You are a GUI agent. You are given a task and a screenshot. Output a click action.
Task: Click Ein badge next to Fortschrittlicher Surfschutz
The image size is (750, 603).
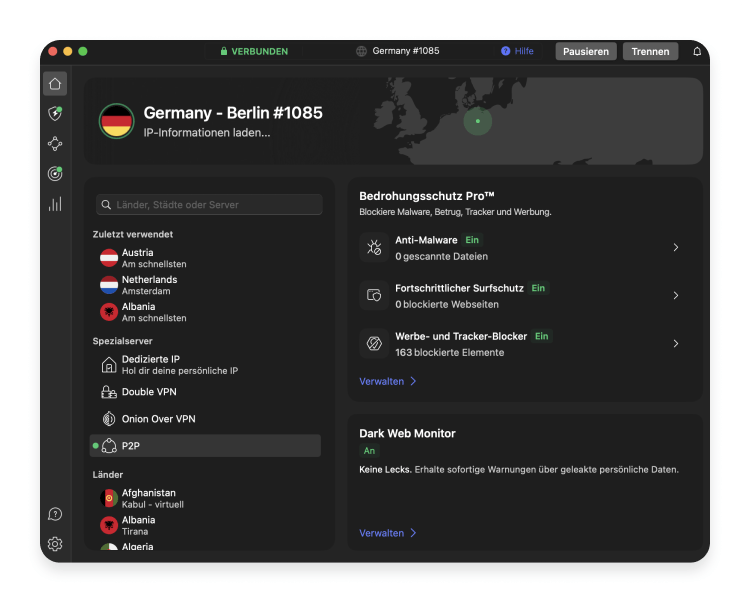(538, 288)
